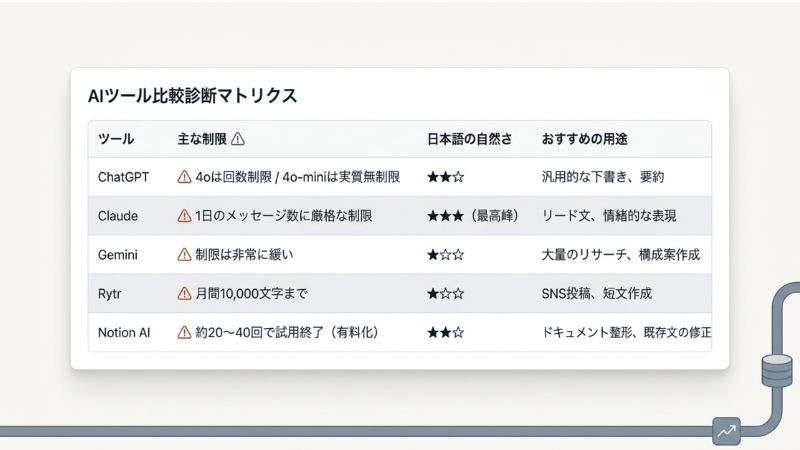The width and height of the screenshot is (800, 450).
Task: Select the Notion AI tool name cell
Action: (124, 333)
